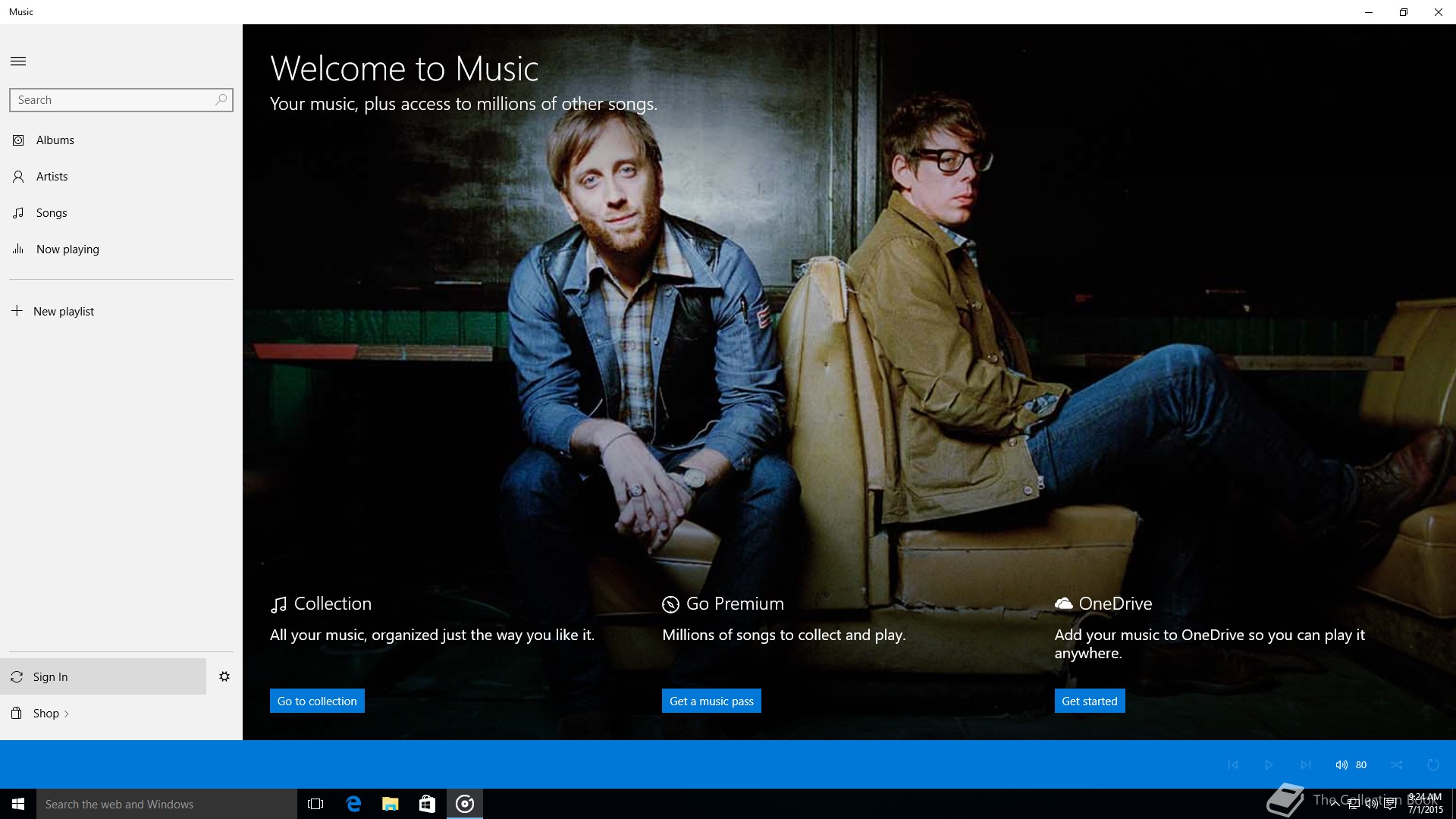
Task: Click the Songs music note icon
Action: pyautogui.click(x=18, y=213)
